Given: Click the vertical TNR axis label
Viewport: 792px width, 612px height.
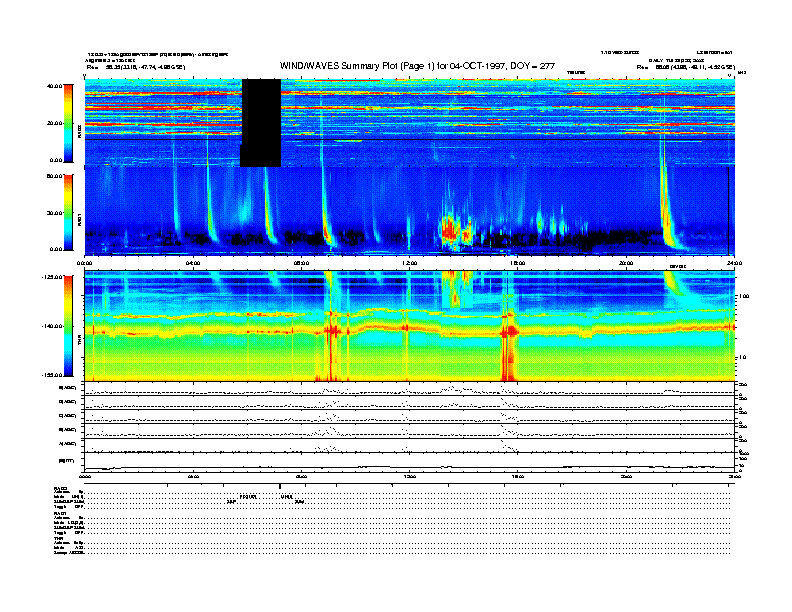Looking at the screenshot, I should [x=80, y=341].
